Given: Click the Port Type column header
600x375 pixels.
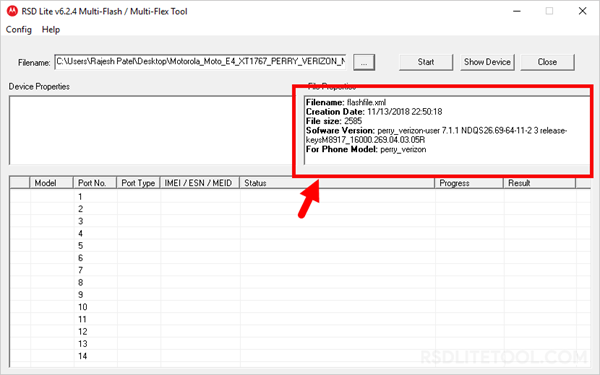Looking at the screenshot, I should 138,183.
